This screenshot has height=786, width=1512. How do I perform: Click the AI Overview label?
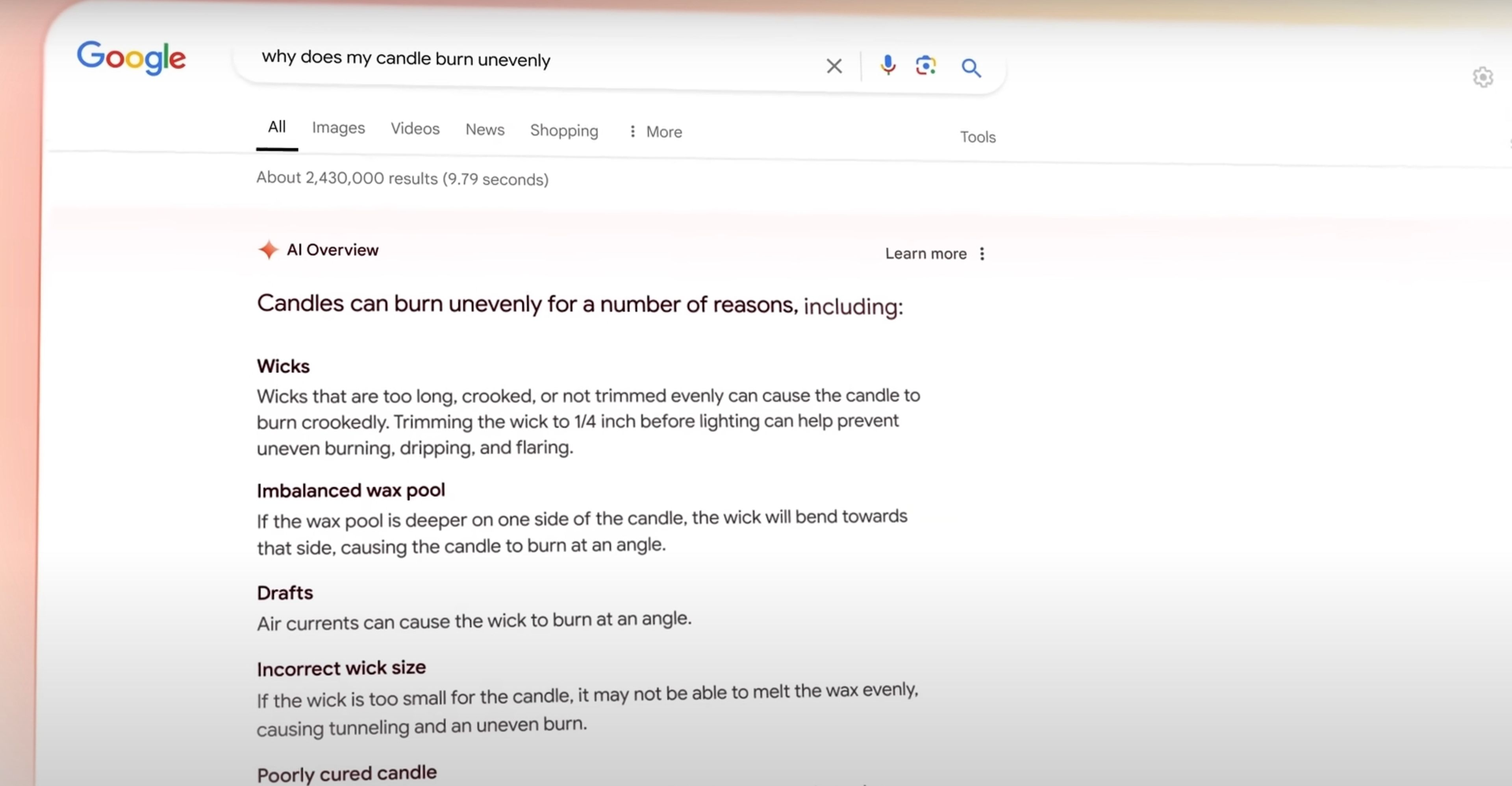(x=332, y=250)
